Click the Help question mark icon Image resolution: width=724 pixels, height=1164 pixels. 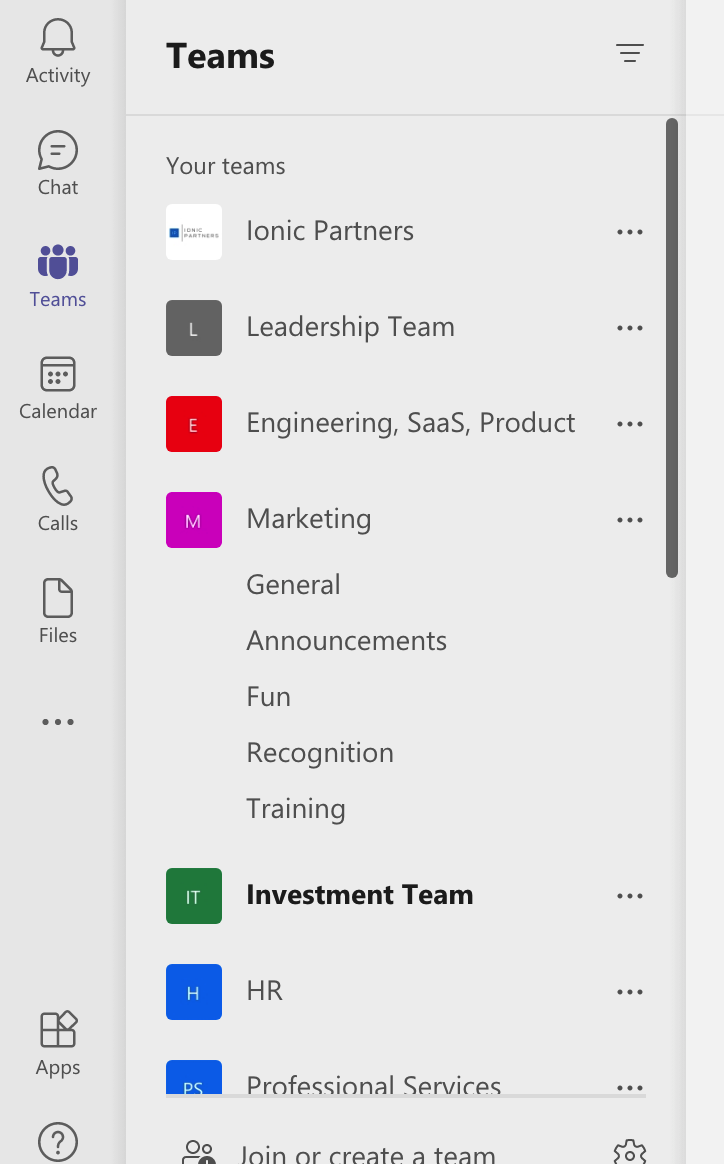pos(57,1141)
